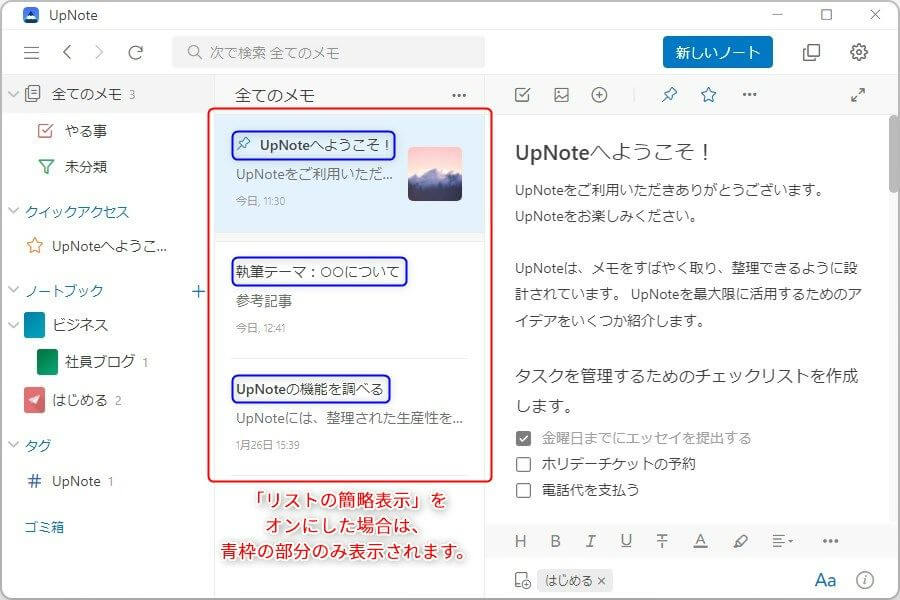This screenshot has height=600, width=900.
Task: Open the 社員ブログ notebook
Action: click(x=99, y=362)
